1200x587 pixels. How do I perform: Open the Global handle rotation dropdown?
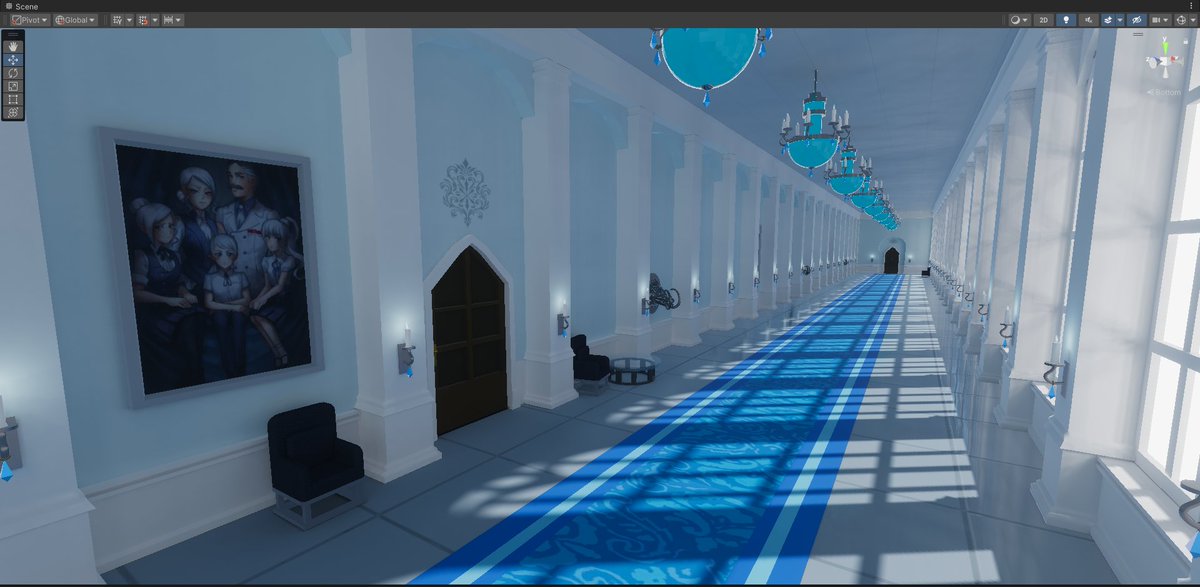[75, 20]
